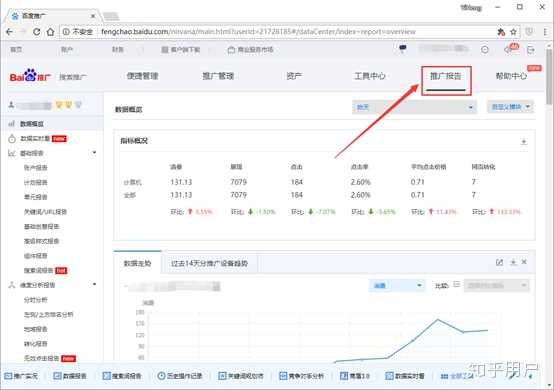Open 单元报告 in the sidebar
This screenshot has height=390, width=554.
[36, 197]
